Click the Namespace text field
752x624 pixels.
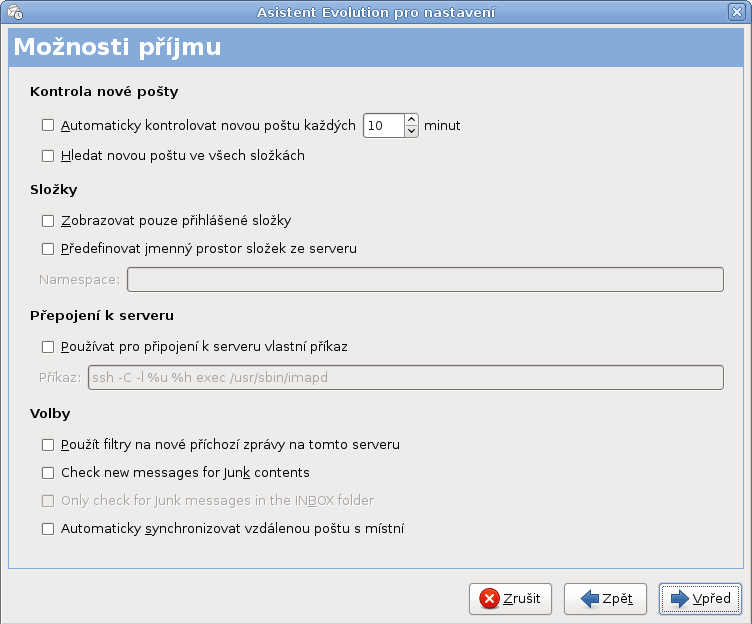pyautogui.click(x=425, y=280)
